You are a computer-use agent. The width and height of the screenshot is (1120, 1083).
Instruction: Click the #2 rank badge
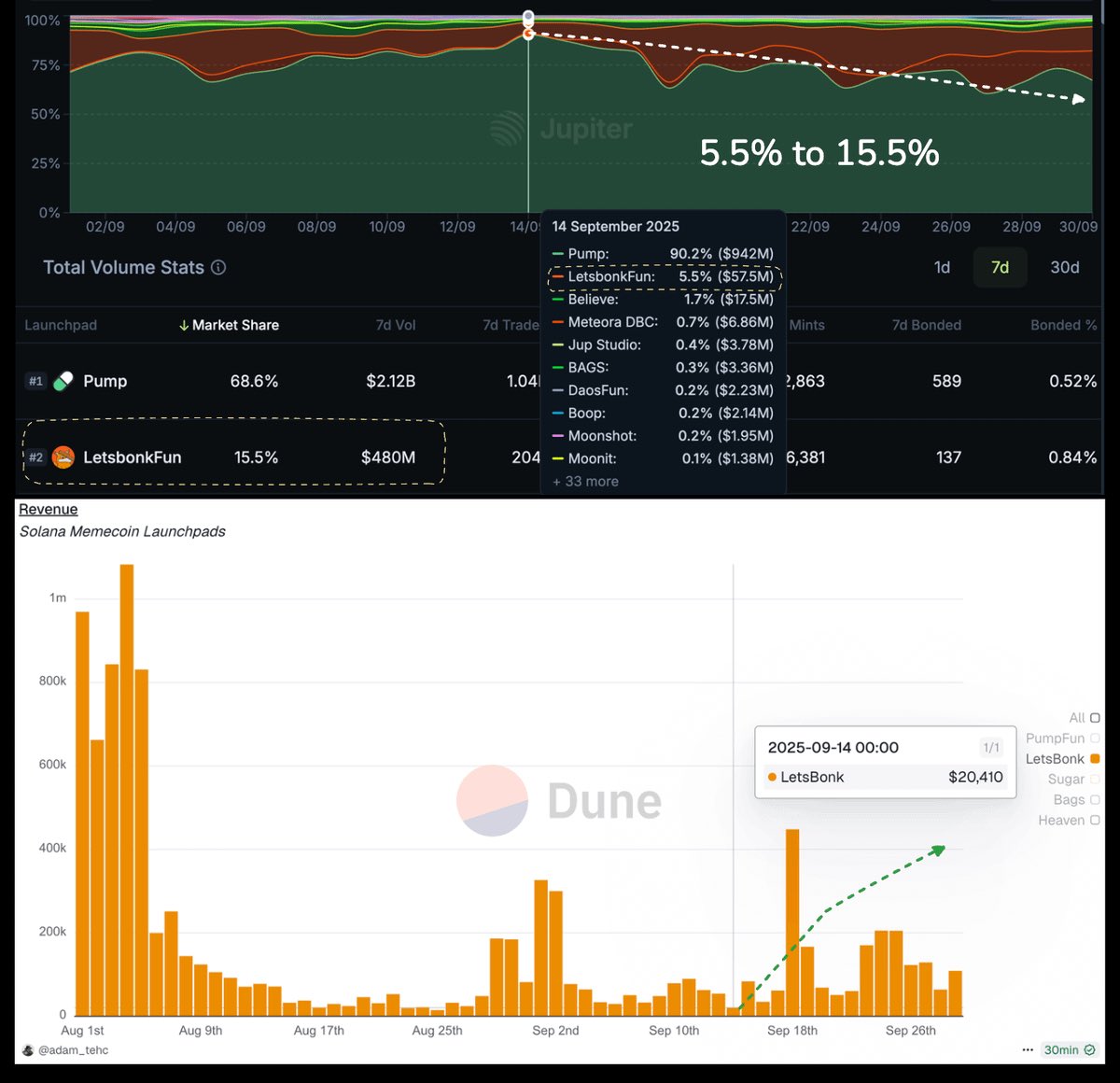35,457
